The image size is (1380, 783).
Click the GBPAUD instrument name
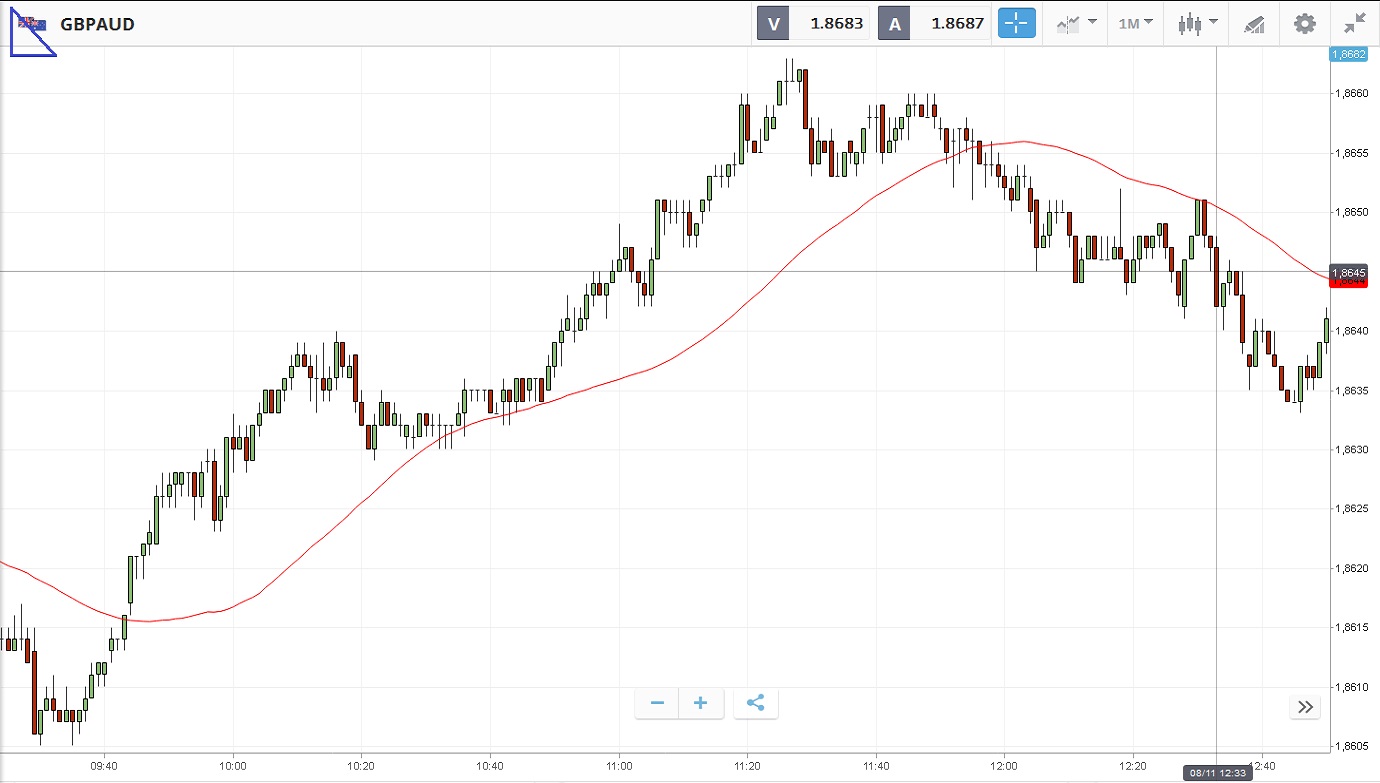click(97, 24)
